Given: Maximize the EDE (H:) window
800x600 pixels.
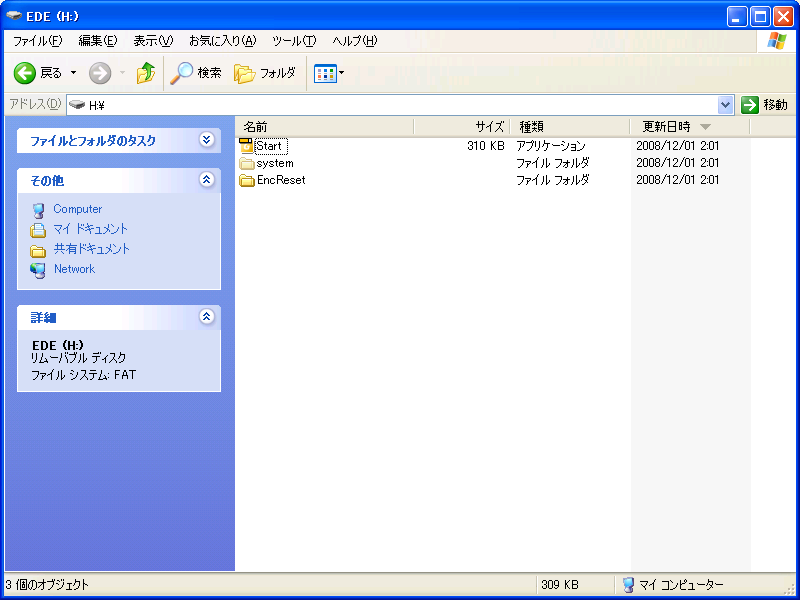Looking at the screenshot, I should point(760,17).
